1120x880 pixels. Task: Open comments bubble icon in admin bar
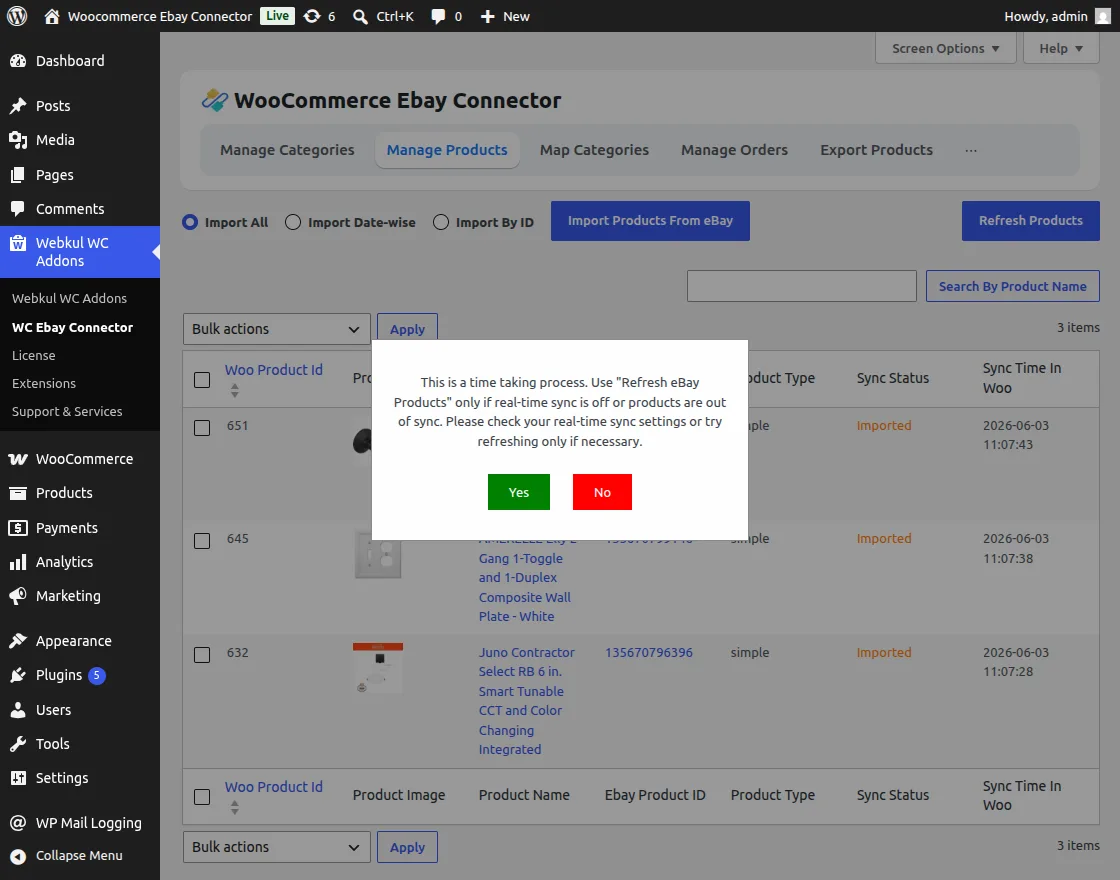click(x=438, y=16)
